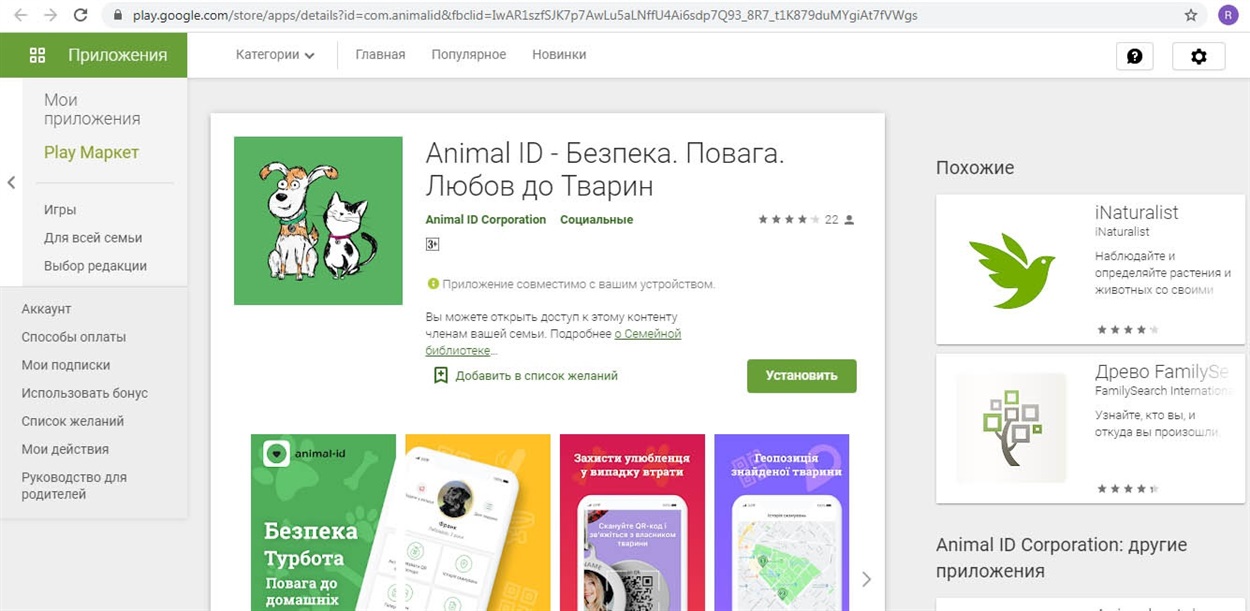
Task: Show next screenshots with right arrow
Action: [x=866, y=579]
